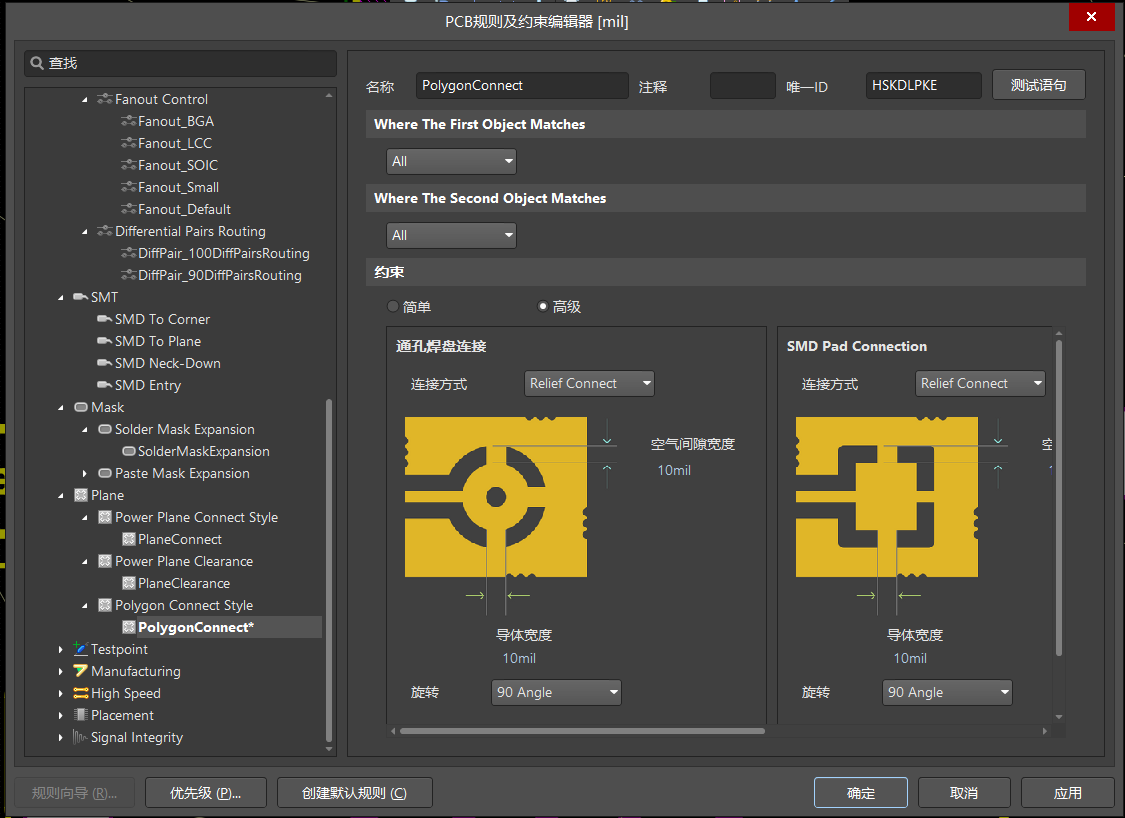Click the Mask category icon
The image size is (1125, 818).
click(81, 408)
